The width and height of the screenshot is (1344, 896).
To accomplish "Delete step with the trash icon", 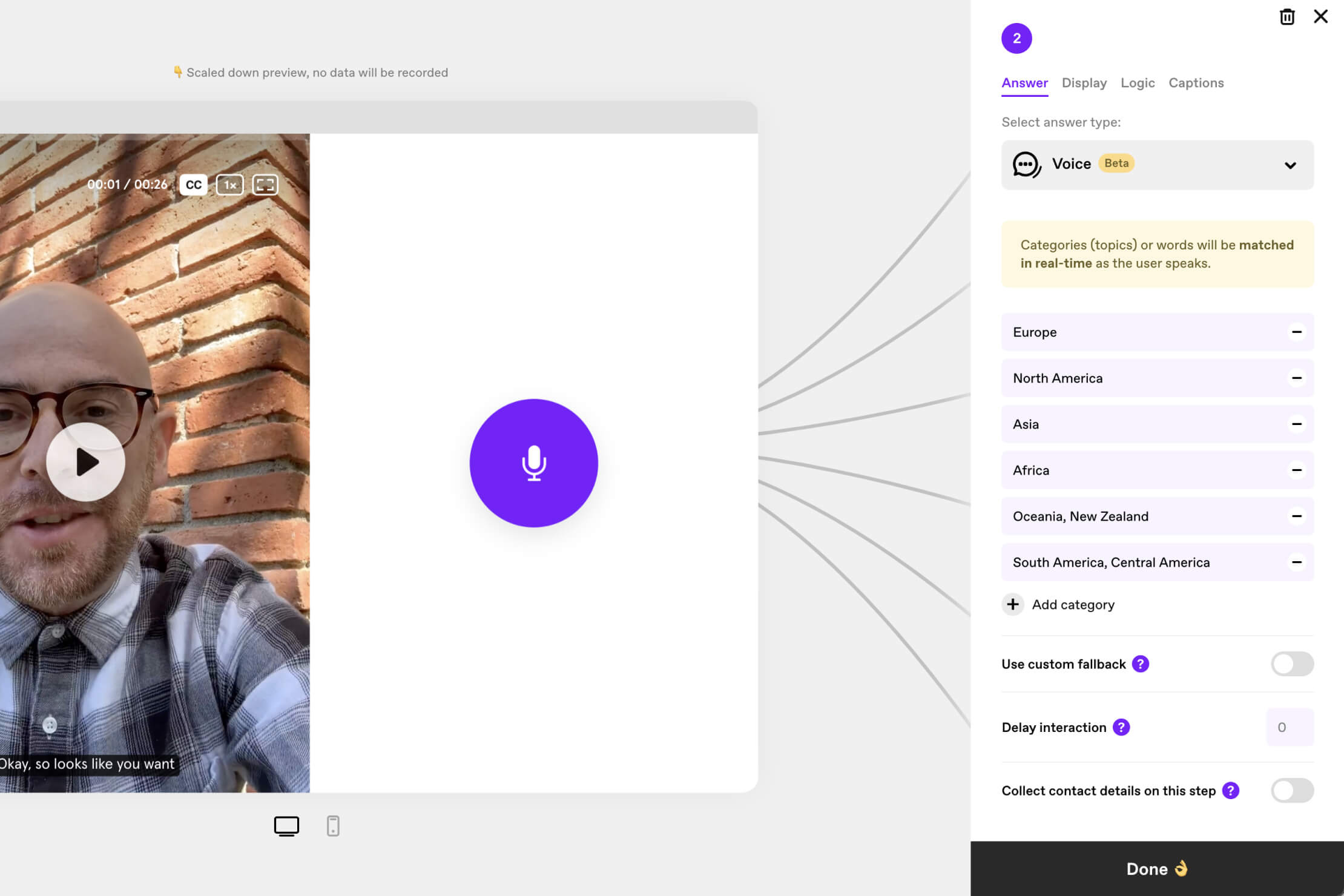I will 1286,16.
